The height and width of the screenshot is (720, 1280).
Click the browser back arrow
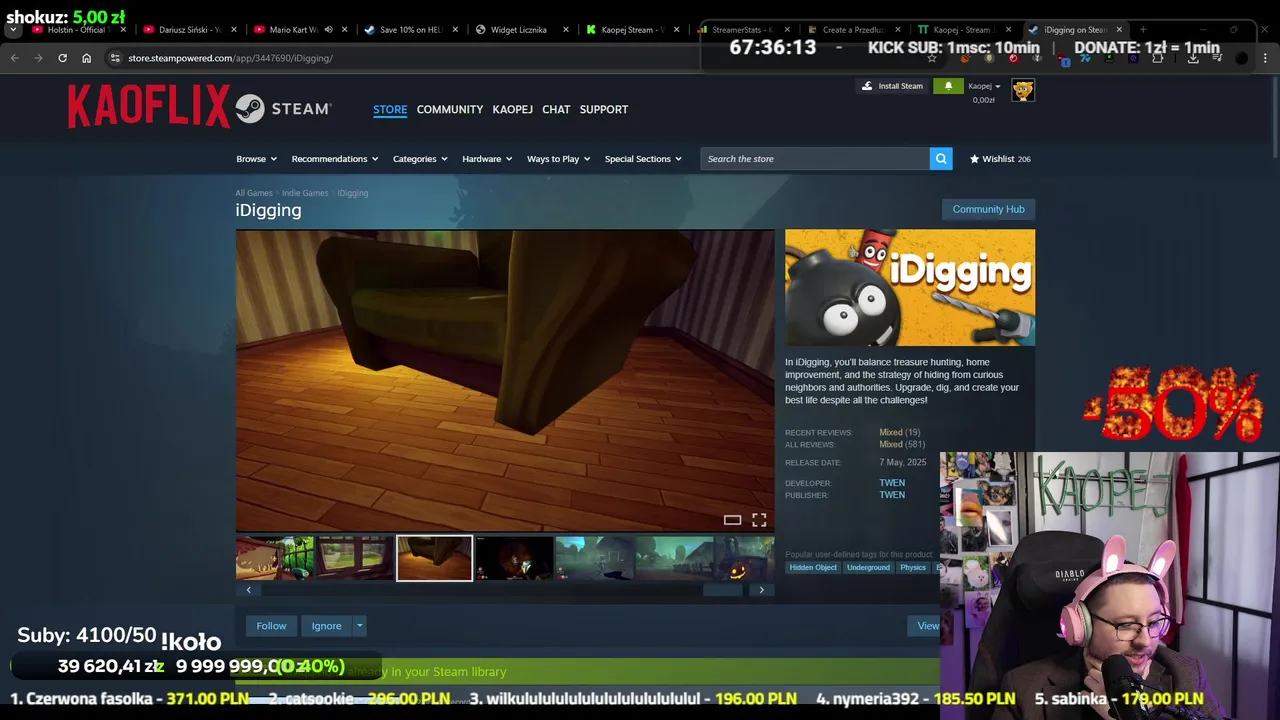click(14, 58)
